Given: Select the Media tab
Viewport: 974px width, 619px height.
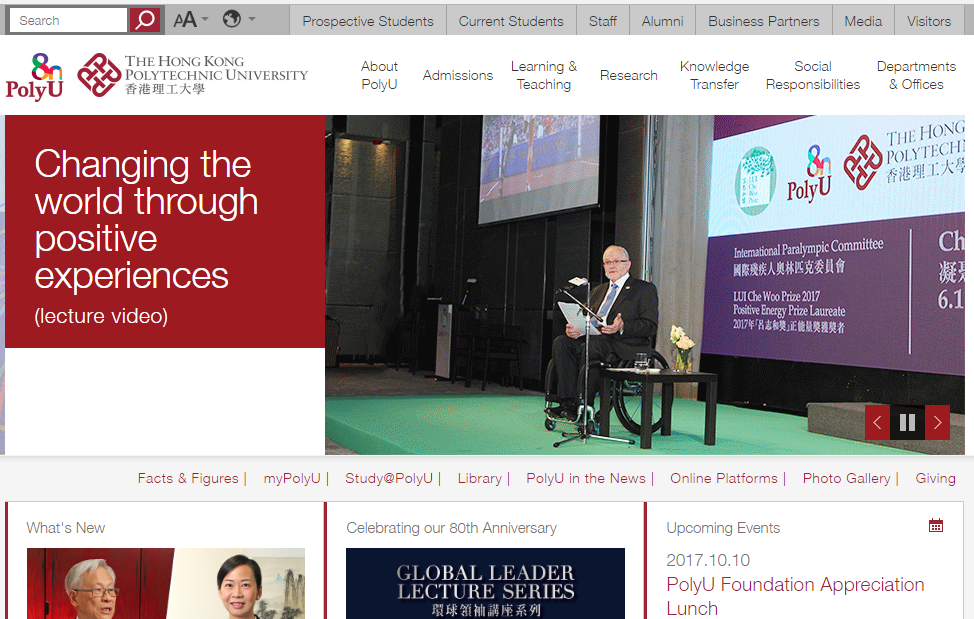Looking at the screenshot, I should click(x=863, y=20).
